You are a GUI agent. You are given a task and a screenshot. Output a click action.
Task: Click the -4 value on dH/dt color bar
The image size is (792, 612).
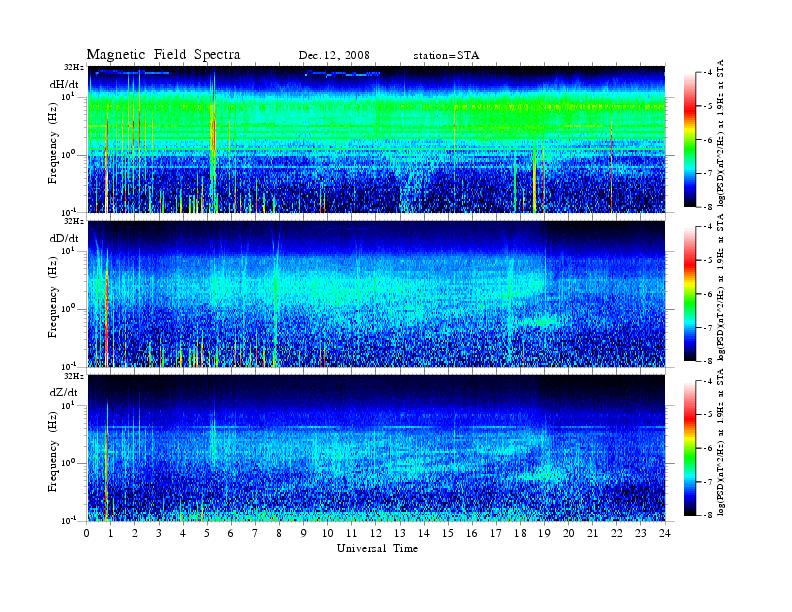(x=708, y=73)
